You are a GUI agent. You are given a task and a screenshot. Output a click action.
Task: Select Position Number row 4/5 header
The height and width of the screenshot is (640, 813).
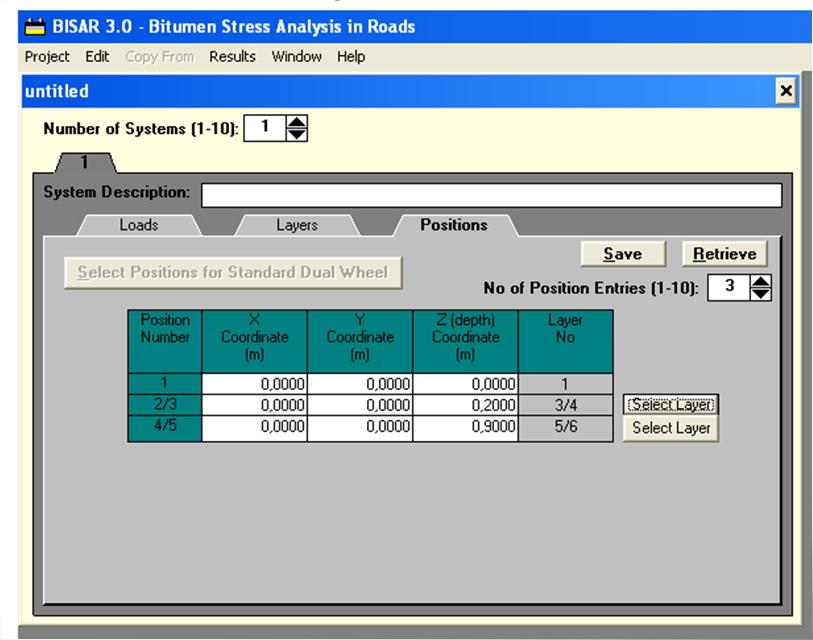165,428
